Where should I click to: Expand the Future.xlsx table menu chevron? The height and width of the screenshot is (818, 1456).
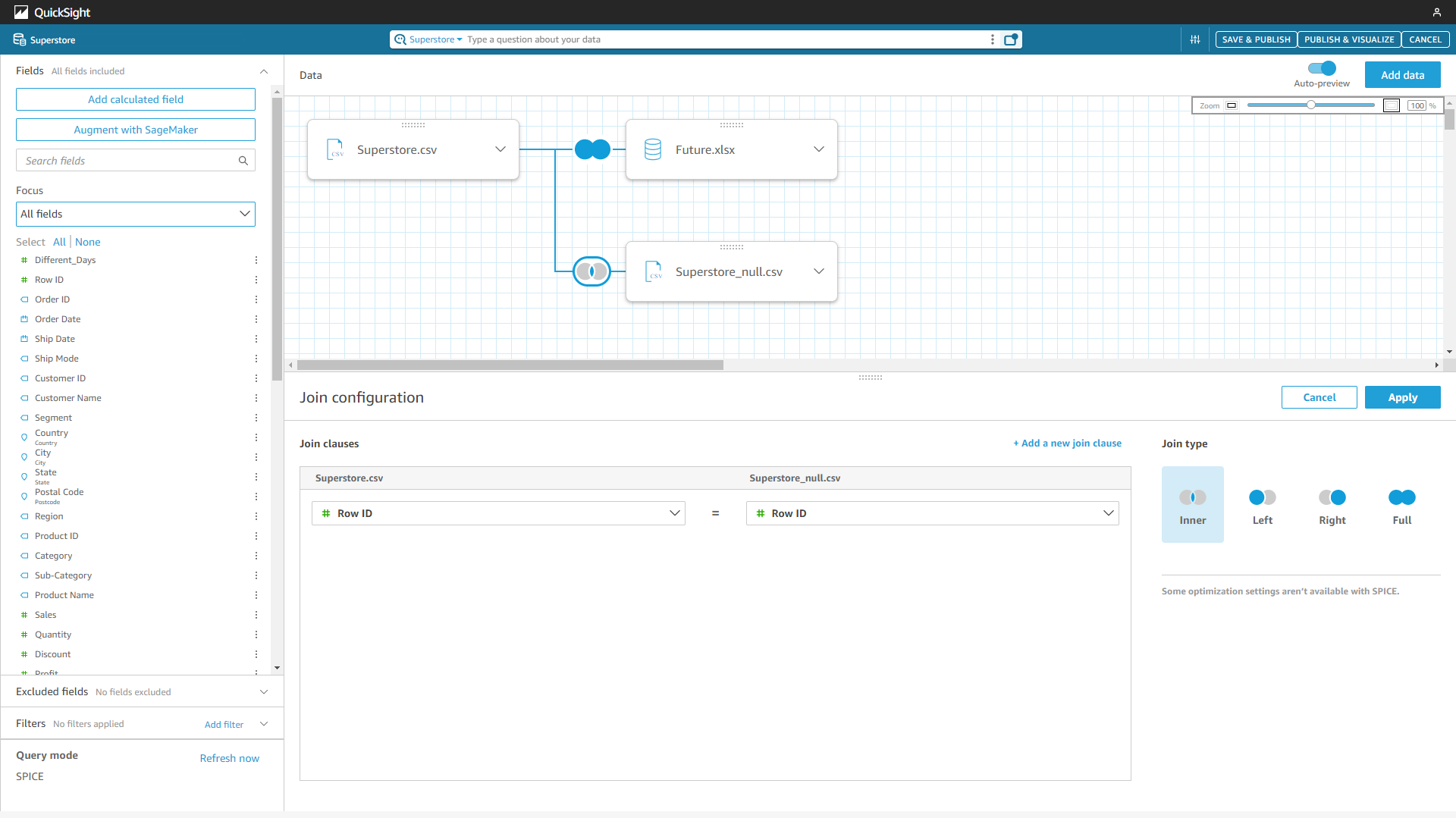pos(819,149)
